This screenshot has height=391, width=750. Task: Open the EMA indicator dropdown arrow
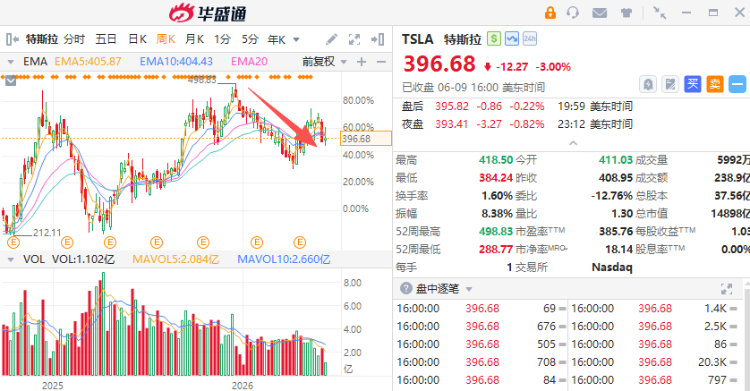pos(11,62)
